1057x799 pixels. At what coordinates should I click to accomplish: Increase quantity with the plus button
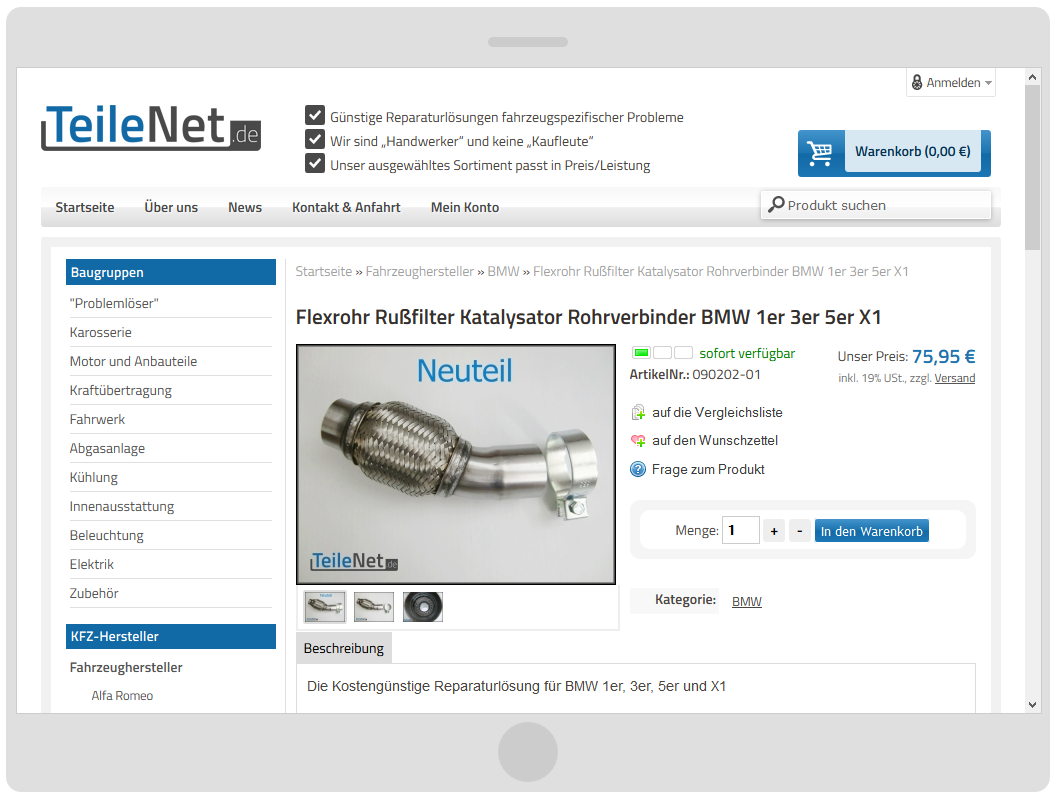click(774, 531)
